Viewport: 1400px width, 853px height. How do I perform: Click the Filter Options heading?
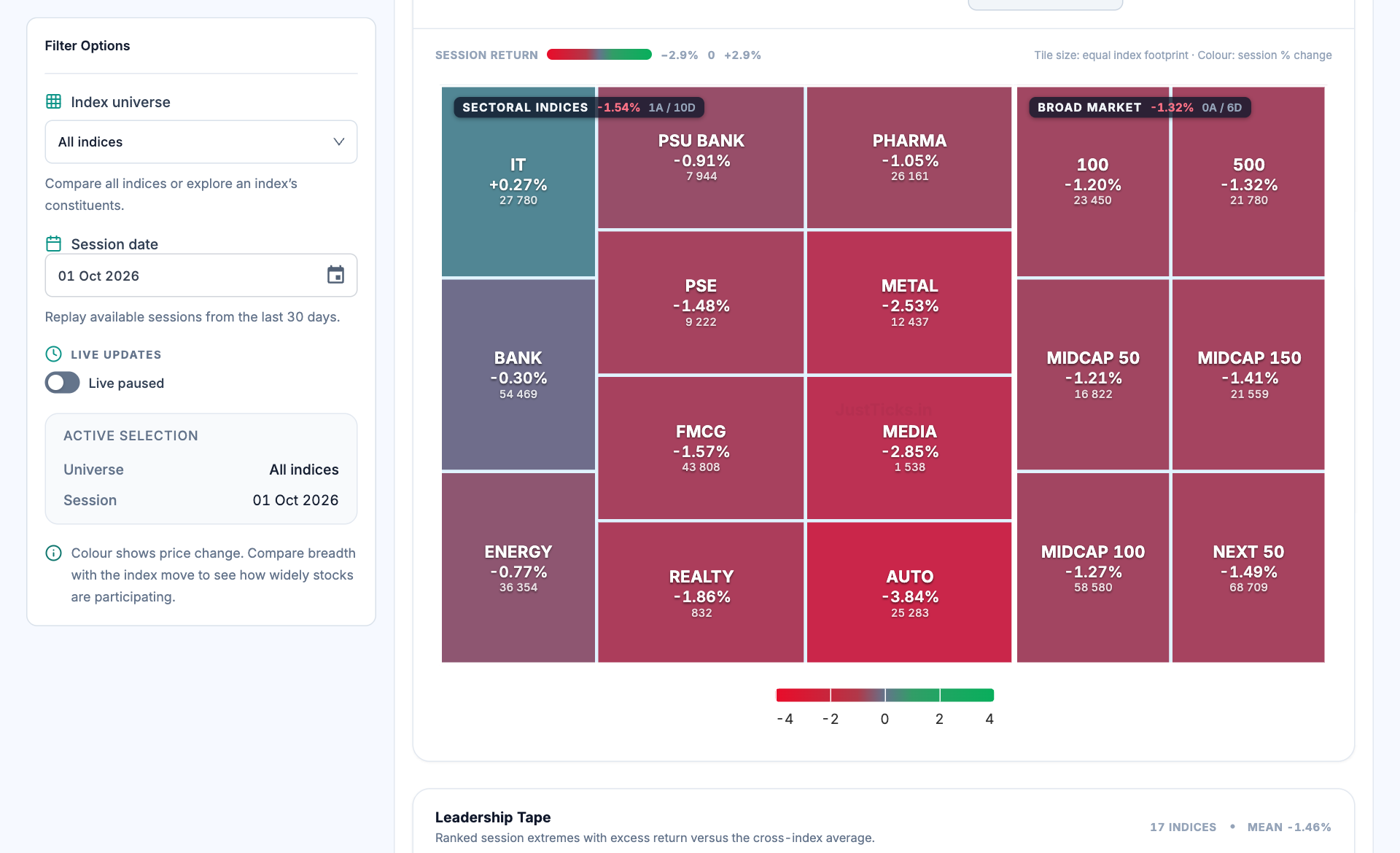pyautogui.click(x=87, y=46)
